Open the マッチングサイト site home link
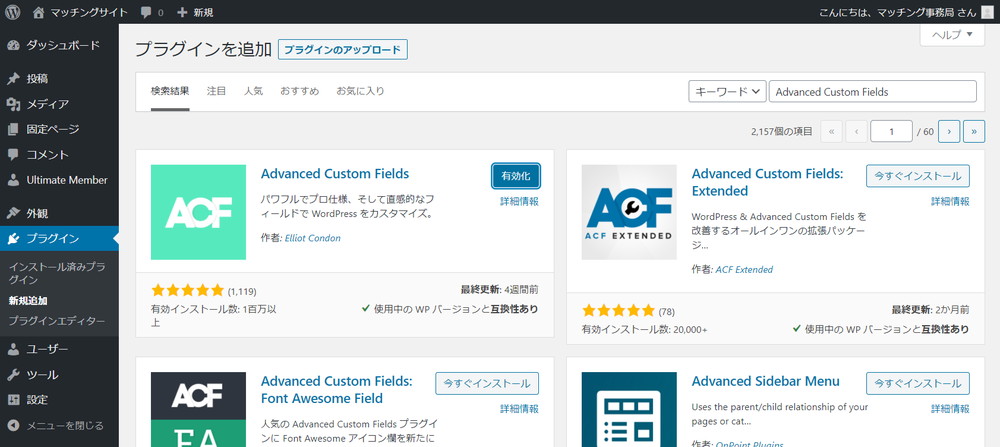Screen dimensions: 1000x447 (x=80, y=12)
